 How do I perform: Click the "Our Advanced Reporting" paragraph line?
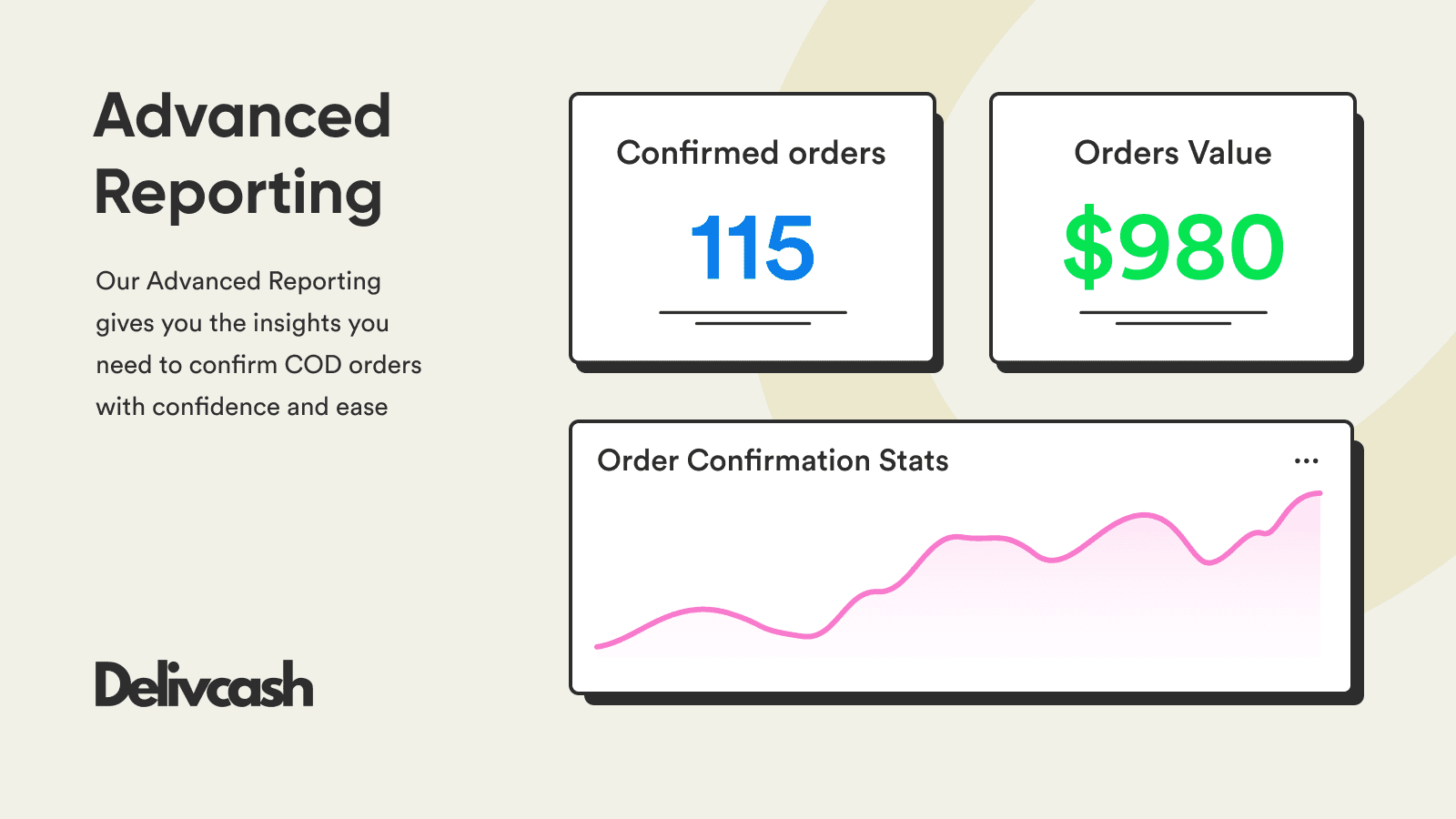238,281
